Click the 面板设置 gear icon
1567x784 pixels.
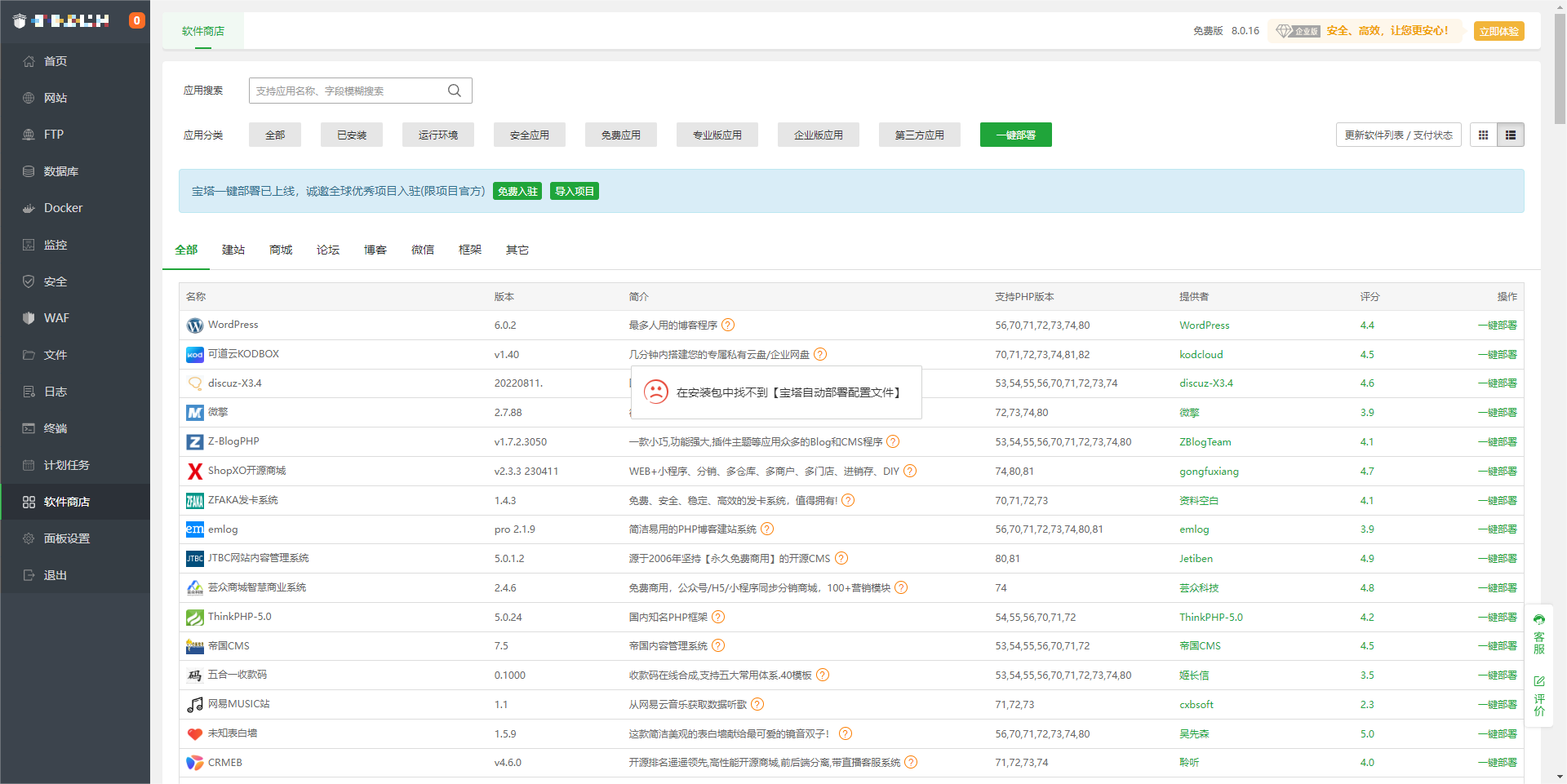[x=29, y=538]
